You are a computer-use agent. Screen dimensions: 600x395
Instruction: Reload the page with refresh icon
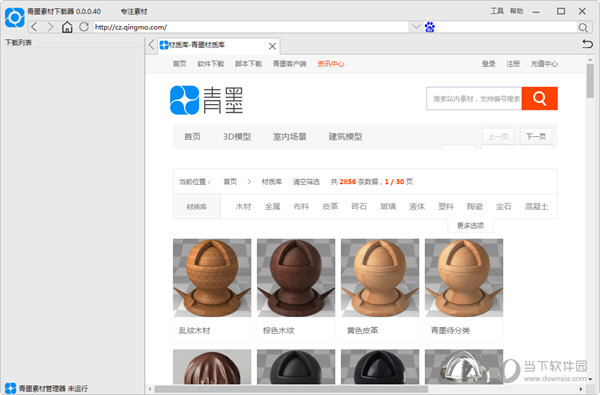pos(84,27)
